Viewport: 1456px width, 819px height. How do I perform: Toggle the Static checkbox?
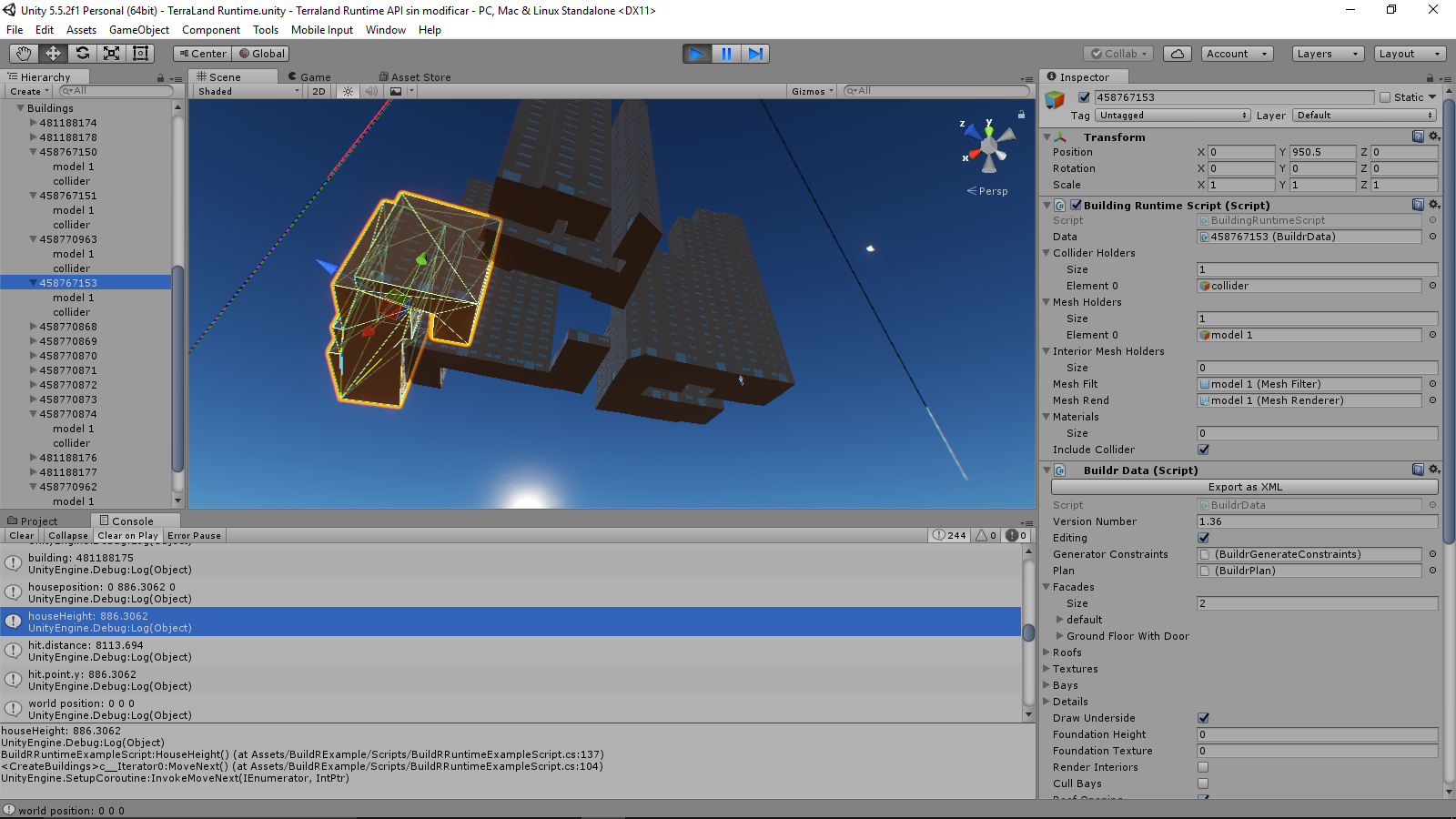coord(1385,97)
